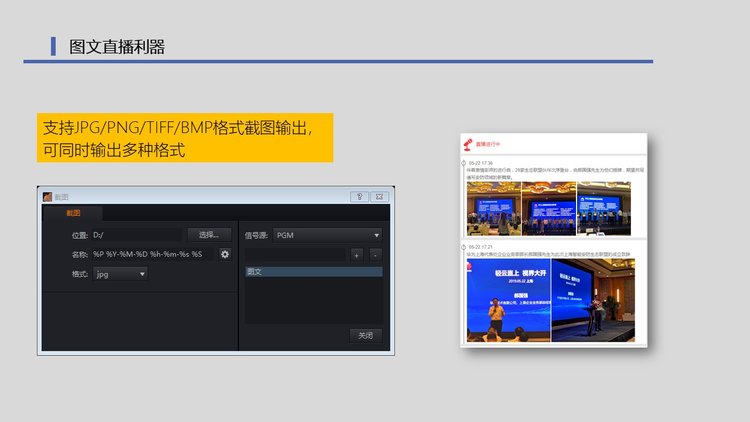The image size is (750, 422).
Task: Click the app icon in the dialog title bar
Action: coord(47,197)
